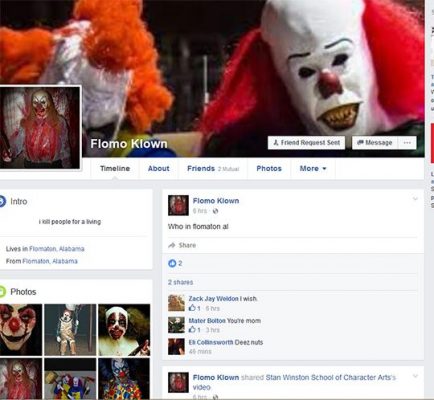Open Mater Bolton's profile name
This screenshot has width=434, height=400.
tap(207, 321)
